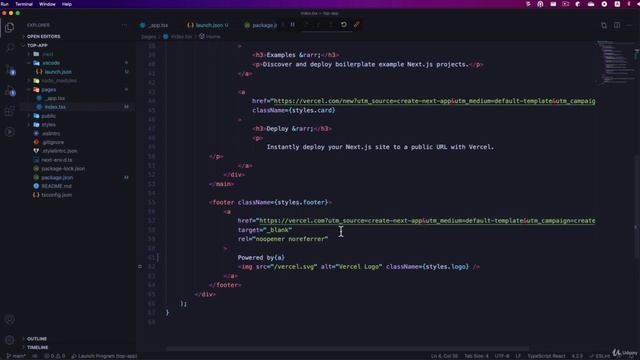Restart debugging with the circular arrow icon
The image size is (640, 360).
click(x=344, y=24)
